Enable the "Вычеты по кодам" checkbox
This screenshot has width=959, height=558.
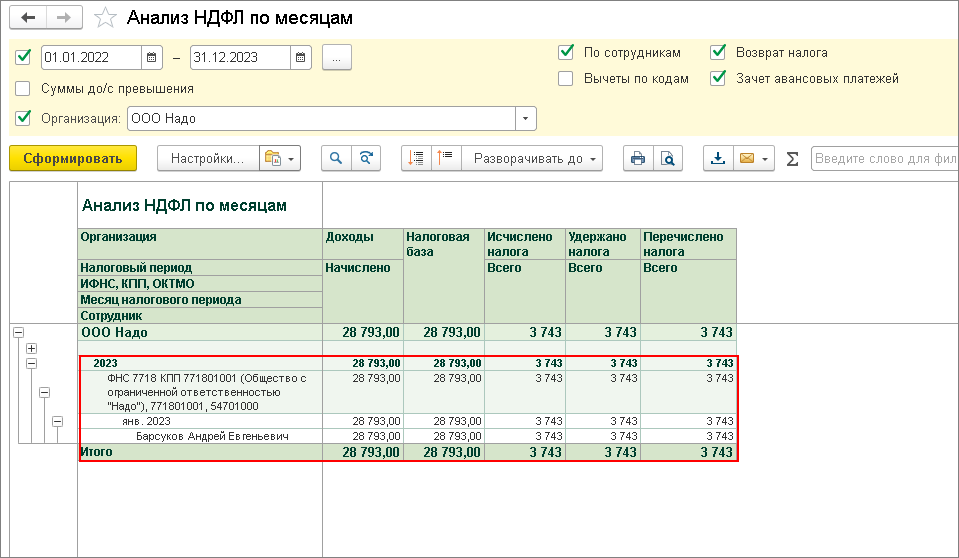pos(566,78)
